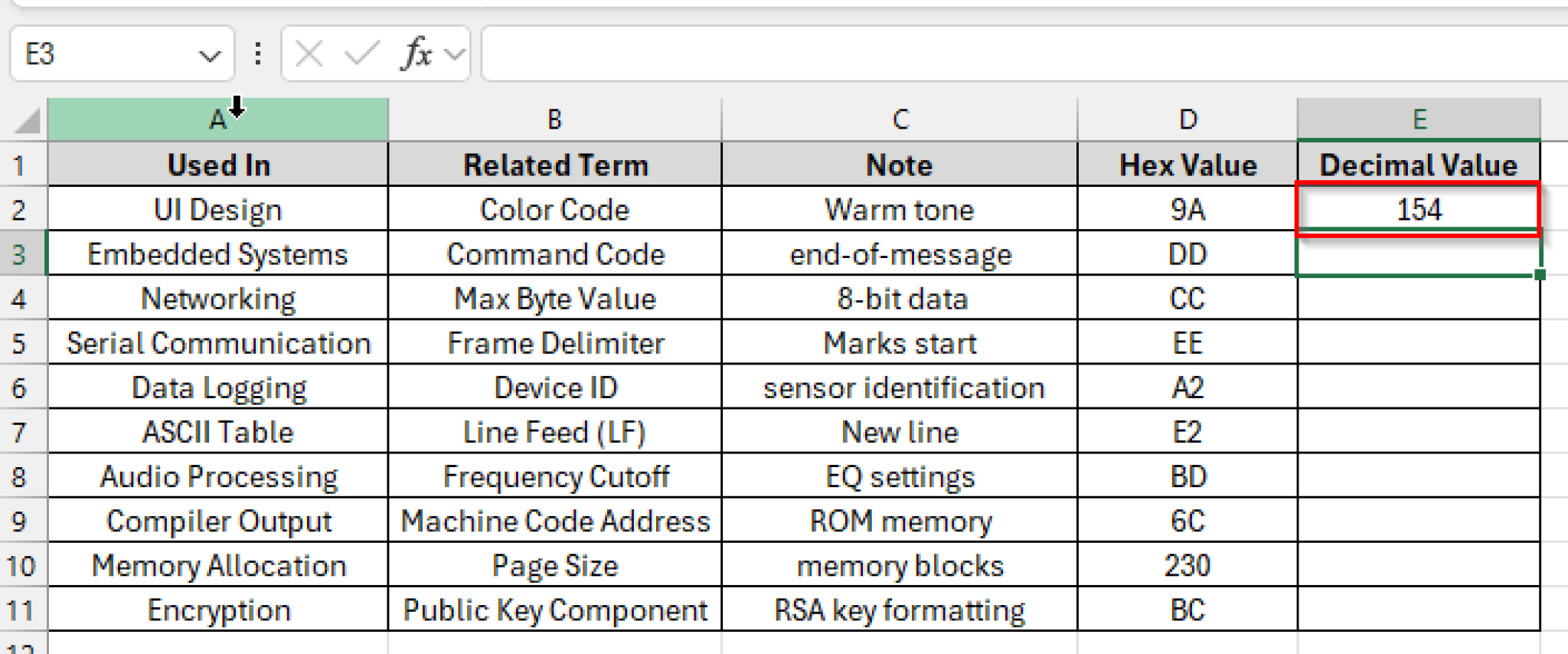Click the Decimal Value header cell

coord(1418,164)
